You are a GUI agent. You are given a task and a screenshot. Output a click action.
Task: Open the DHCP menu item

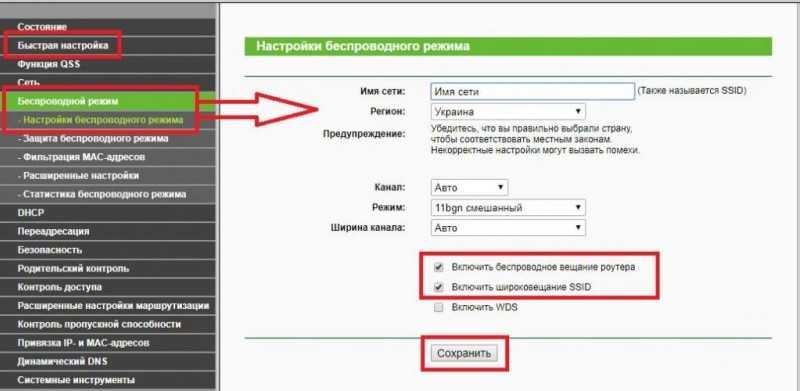31,213
